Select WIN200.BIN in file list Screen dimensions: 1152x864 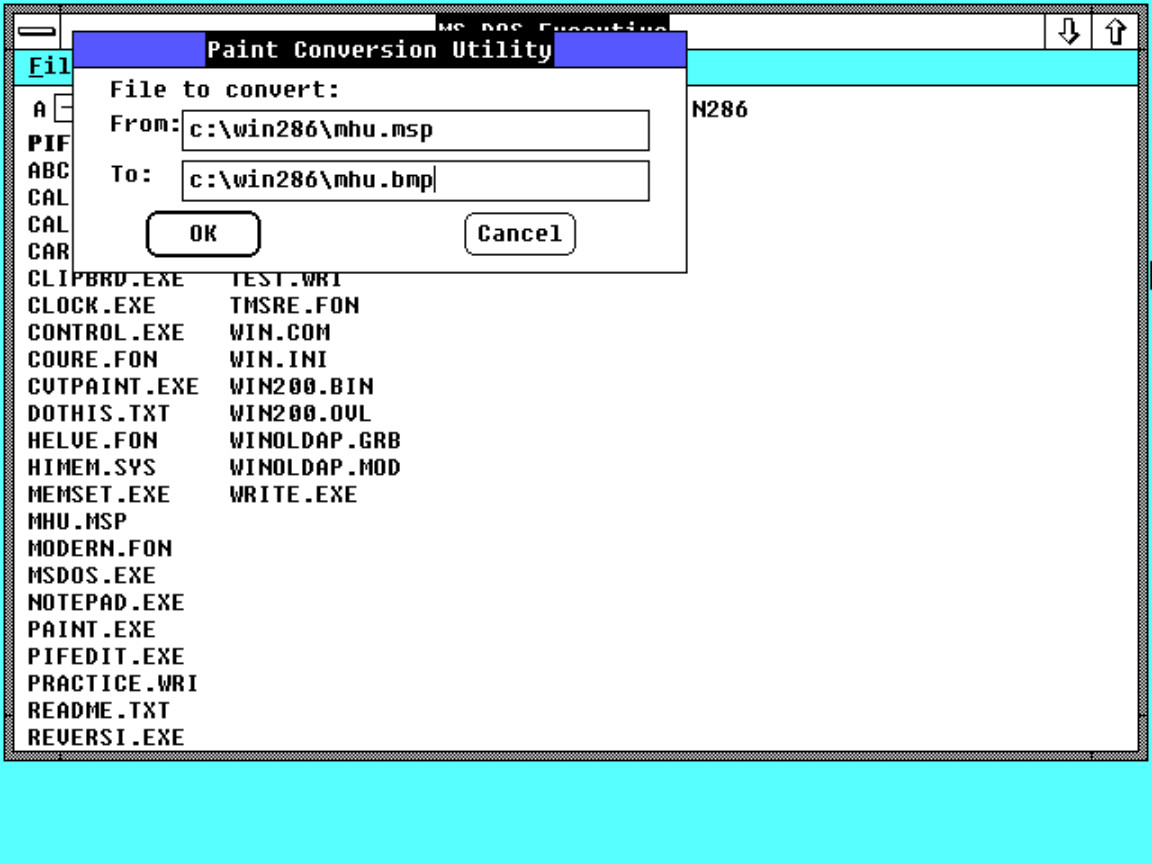[x=301, y=387]
